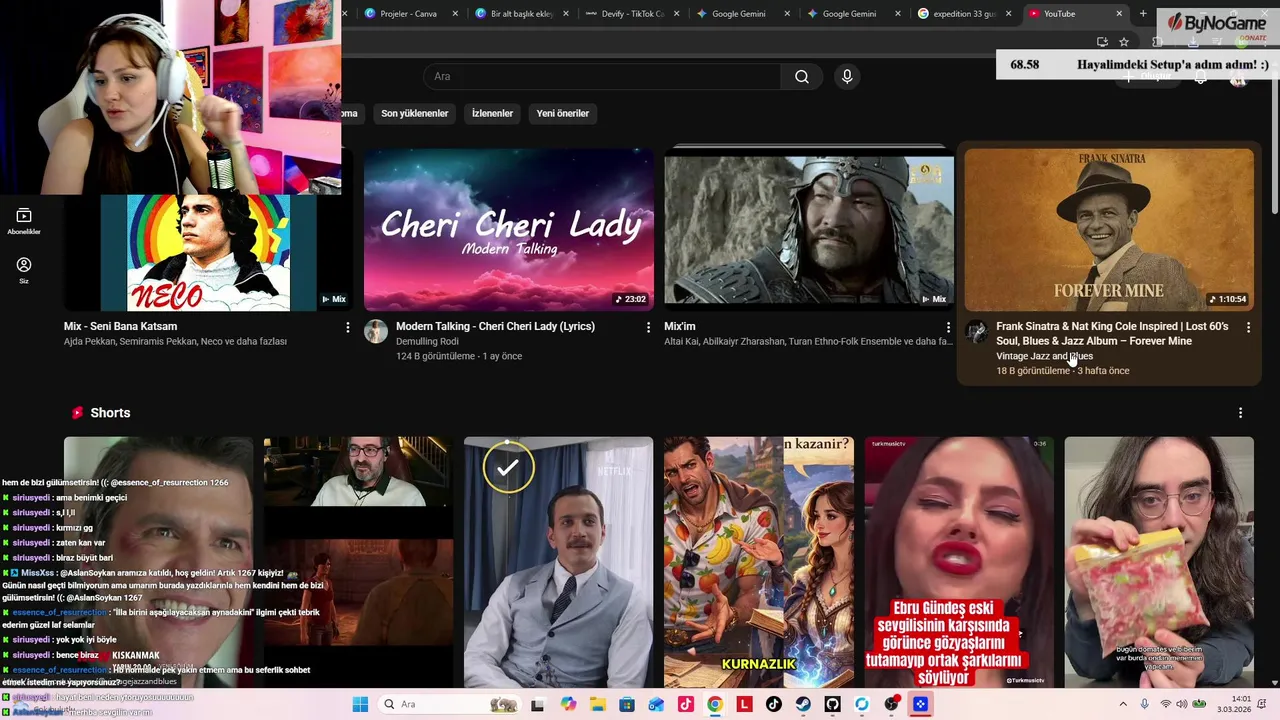This screenshot has height=720, width=1280.
Task: Open GitHub Desktop from the taskbar
Action: 832,704
